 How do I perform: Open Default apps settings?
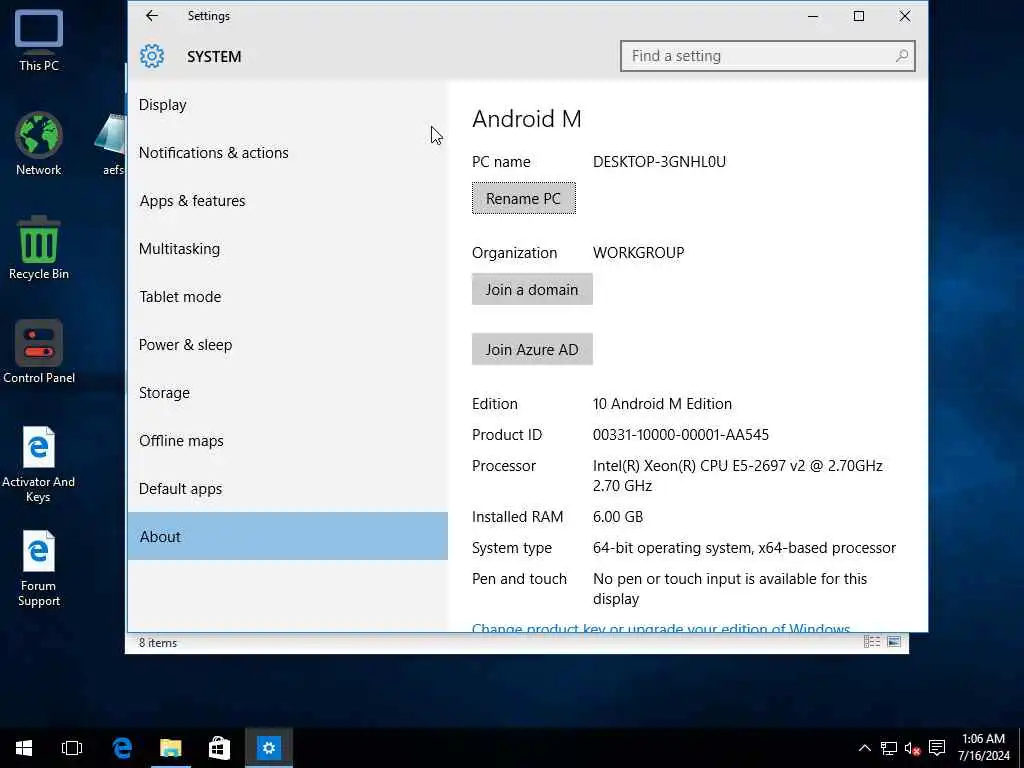287,488
